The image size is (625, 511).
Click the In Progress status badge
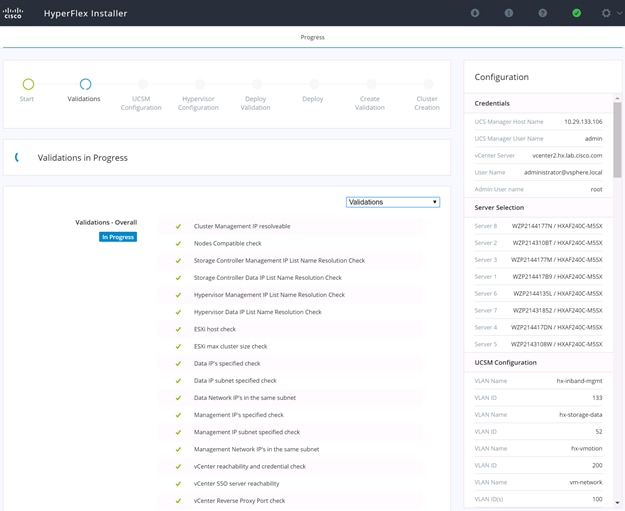tap(118, 237)
